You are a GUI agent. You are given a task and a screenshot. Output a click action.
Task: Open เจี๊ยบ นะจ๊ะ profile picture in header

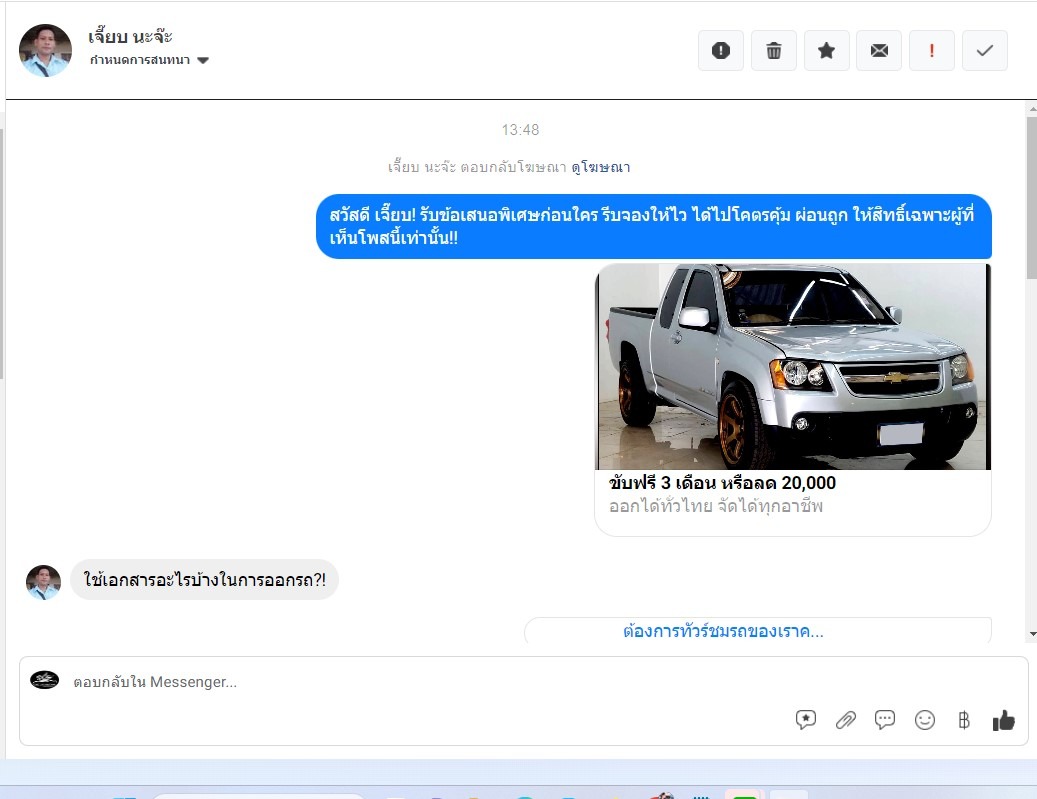click(x=45, y=50)
